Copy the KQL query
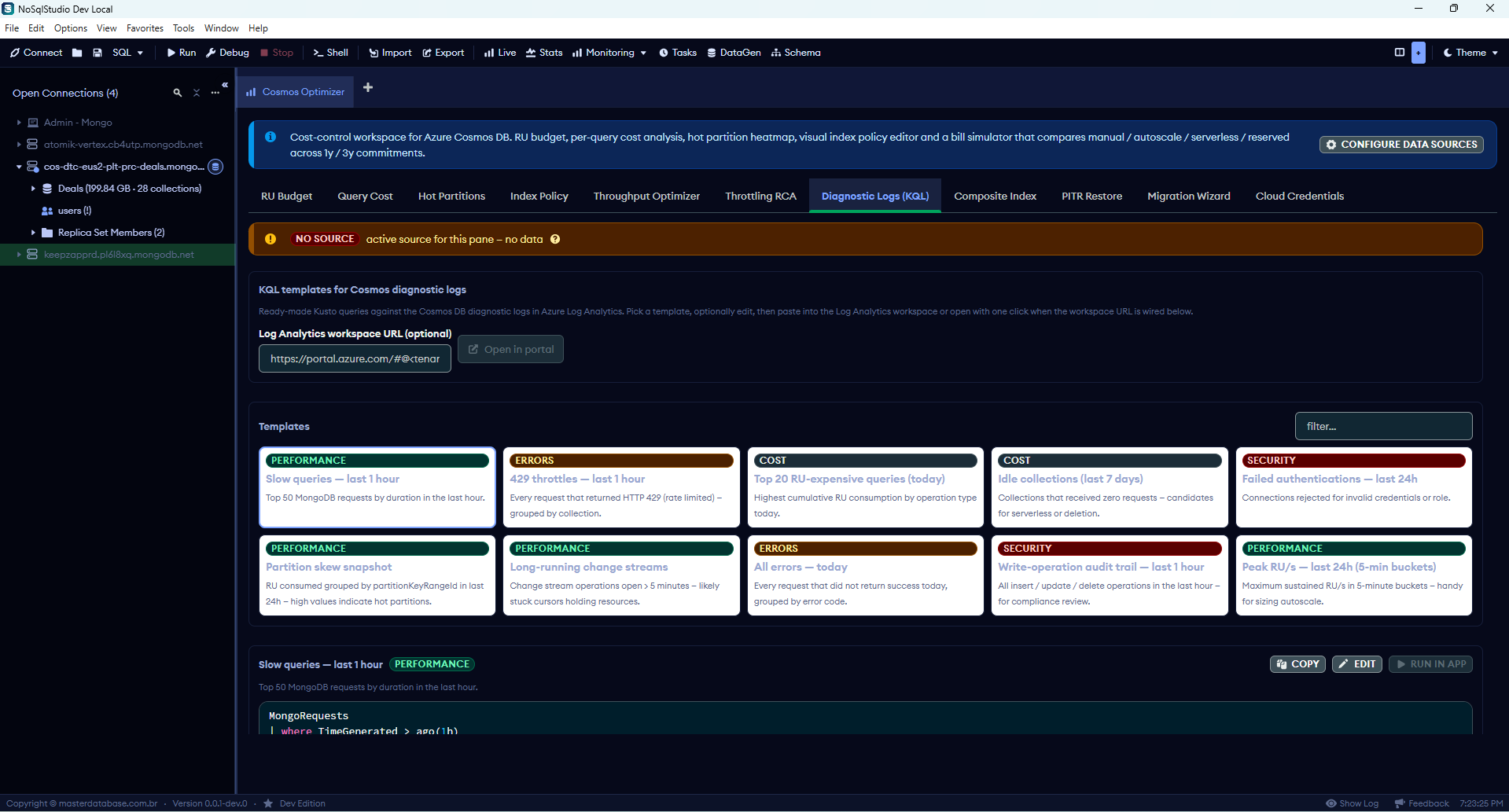 click(1297, 664)
